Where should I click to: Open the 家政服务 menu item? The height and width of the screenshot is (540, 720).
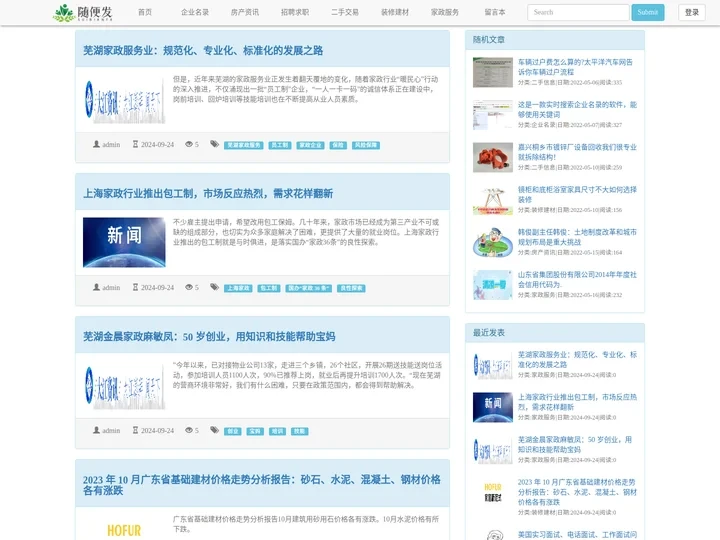(445, 12)
